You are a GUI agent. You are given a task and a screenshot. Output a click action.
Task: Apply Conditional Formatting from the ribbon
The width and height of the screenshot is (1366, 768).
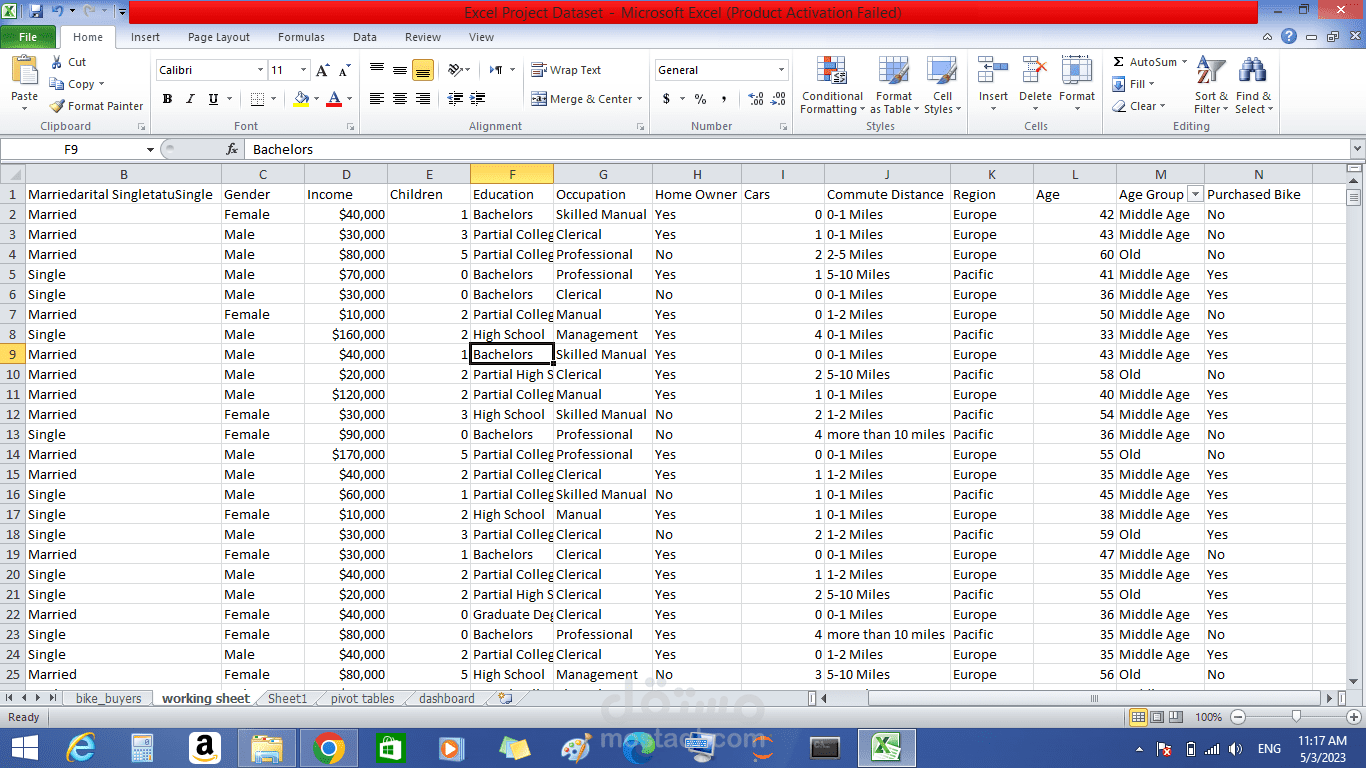[x=831, y=85]
